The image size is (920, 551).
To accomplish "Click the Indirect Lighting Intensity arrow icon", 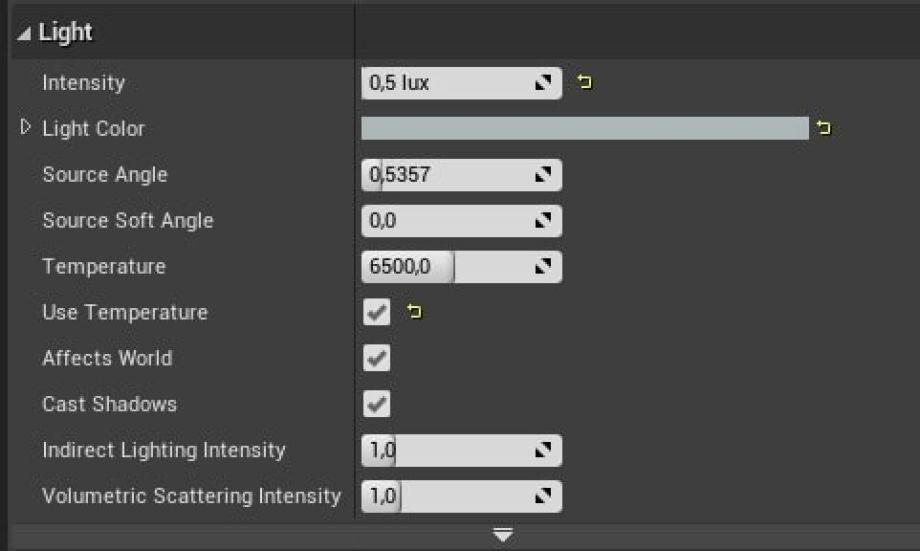I will 544,451.
